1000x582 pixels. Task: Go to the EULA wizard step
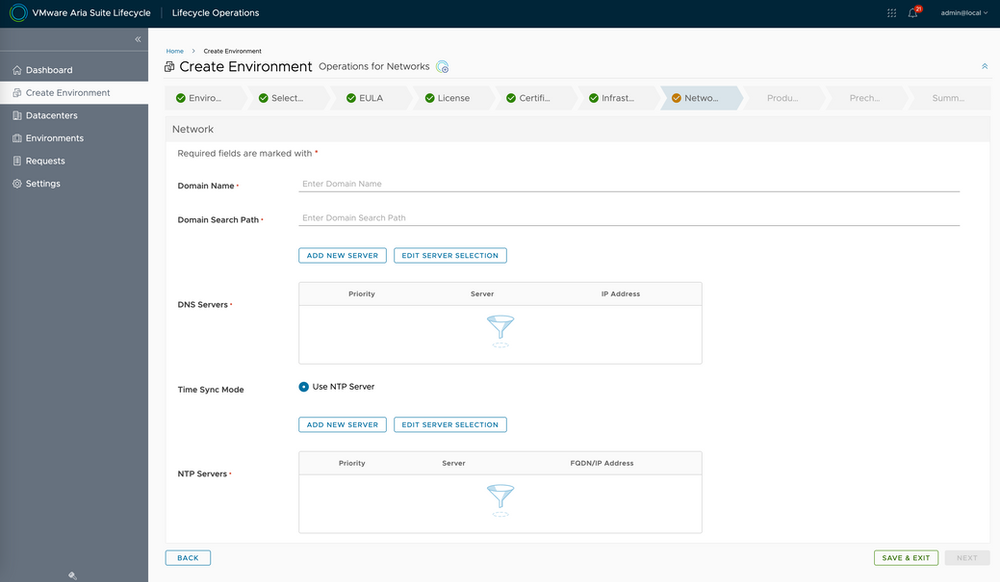pos(370,98)
